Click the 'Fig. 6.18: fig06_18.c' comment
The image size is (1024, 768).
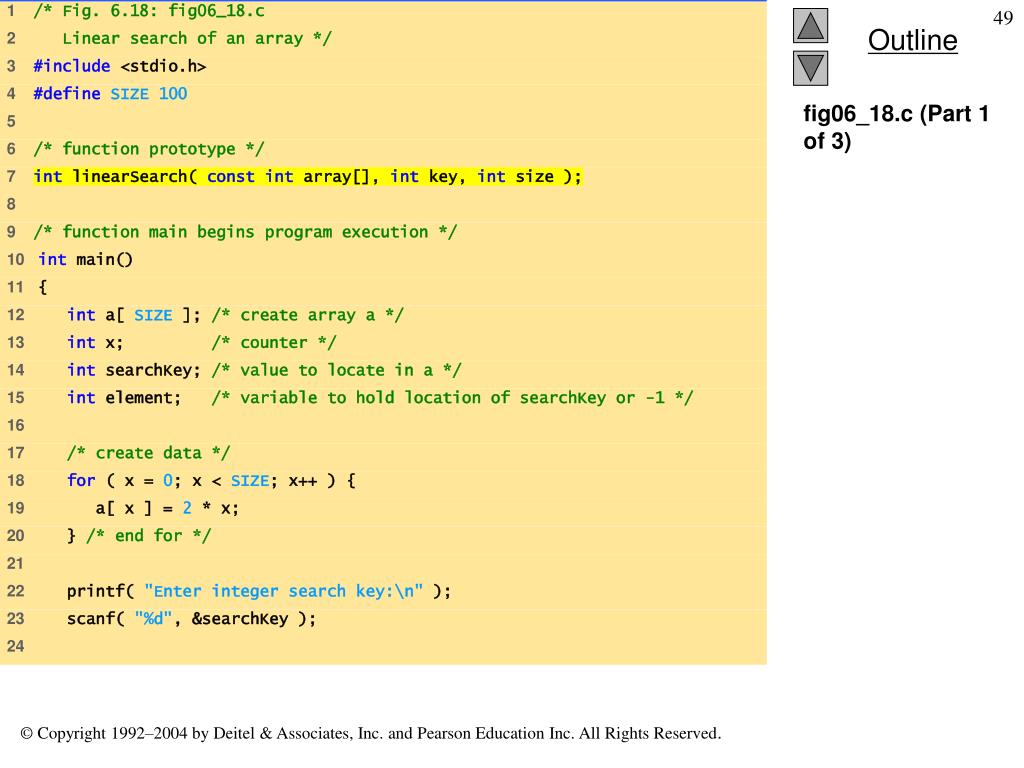pyautogui.click(x=149, y=10)
